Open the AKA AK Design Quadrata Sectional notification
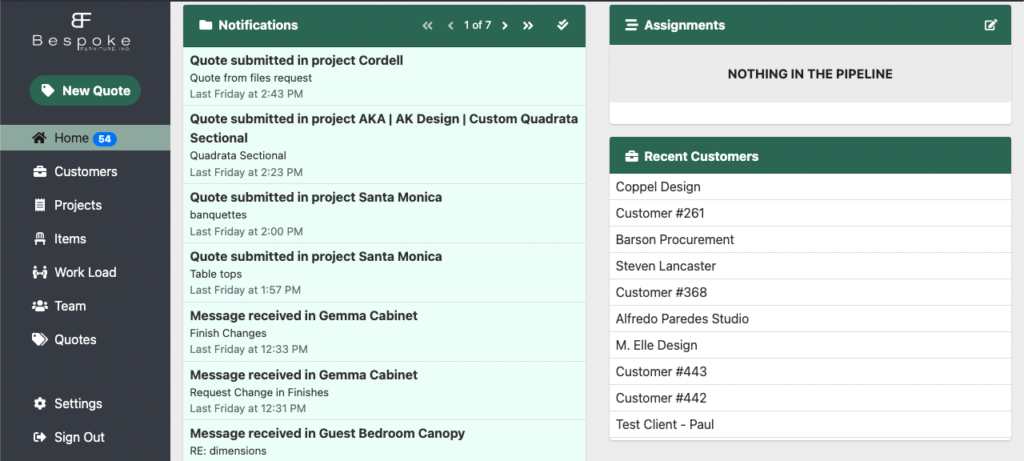Image resolution: width=1024 pixels, height=461 pixels. pyautogui.click(x=384, y=145)
